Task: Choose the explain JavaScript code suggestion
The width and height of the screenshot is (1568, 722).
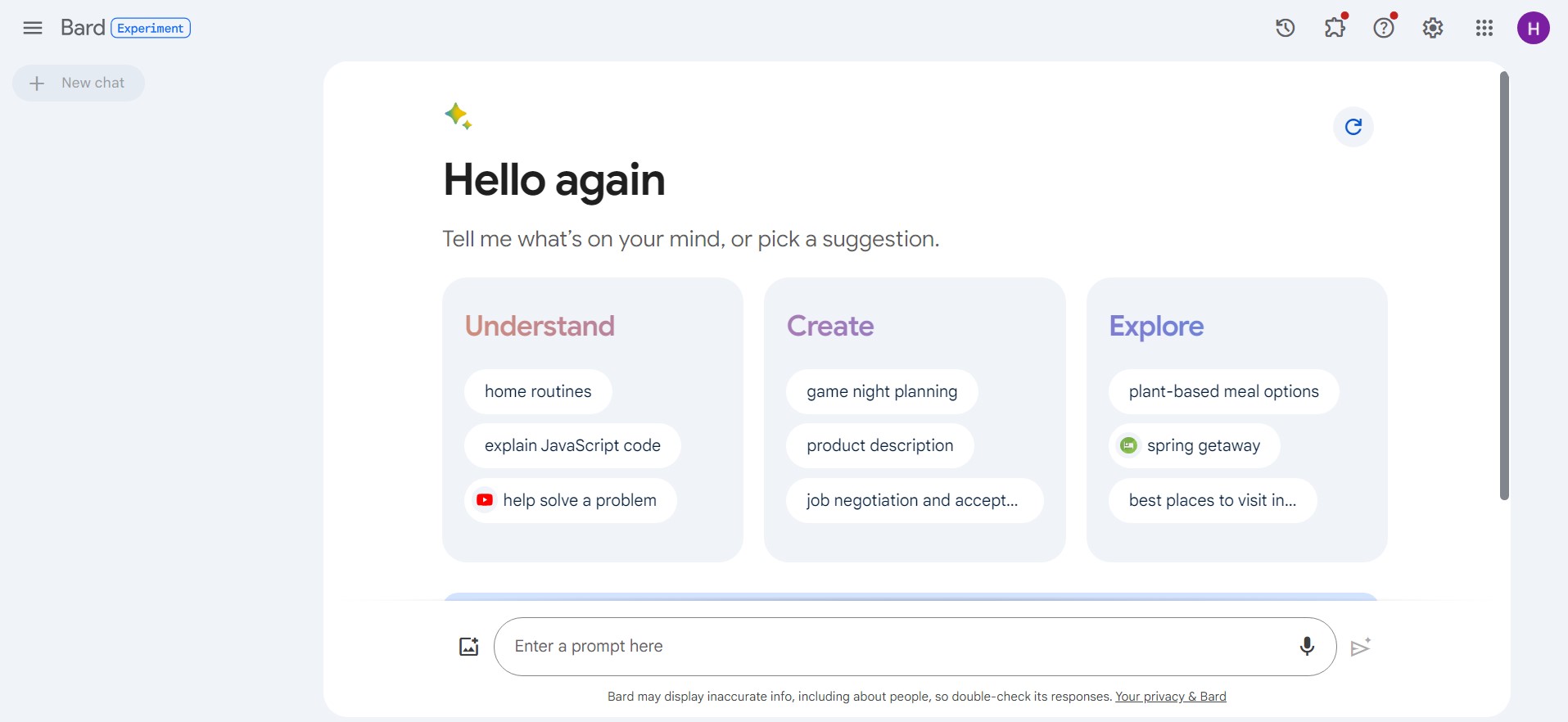Action: pyautogui.click(x=572, y=445)
